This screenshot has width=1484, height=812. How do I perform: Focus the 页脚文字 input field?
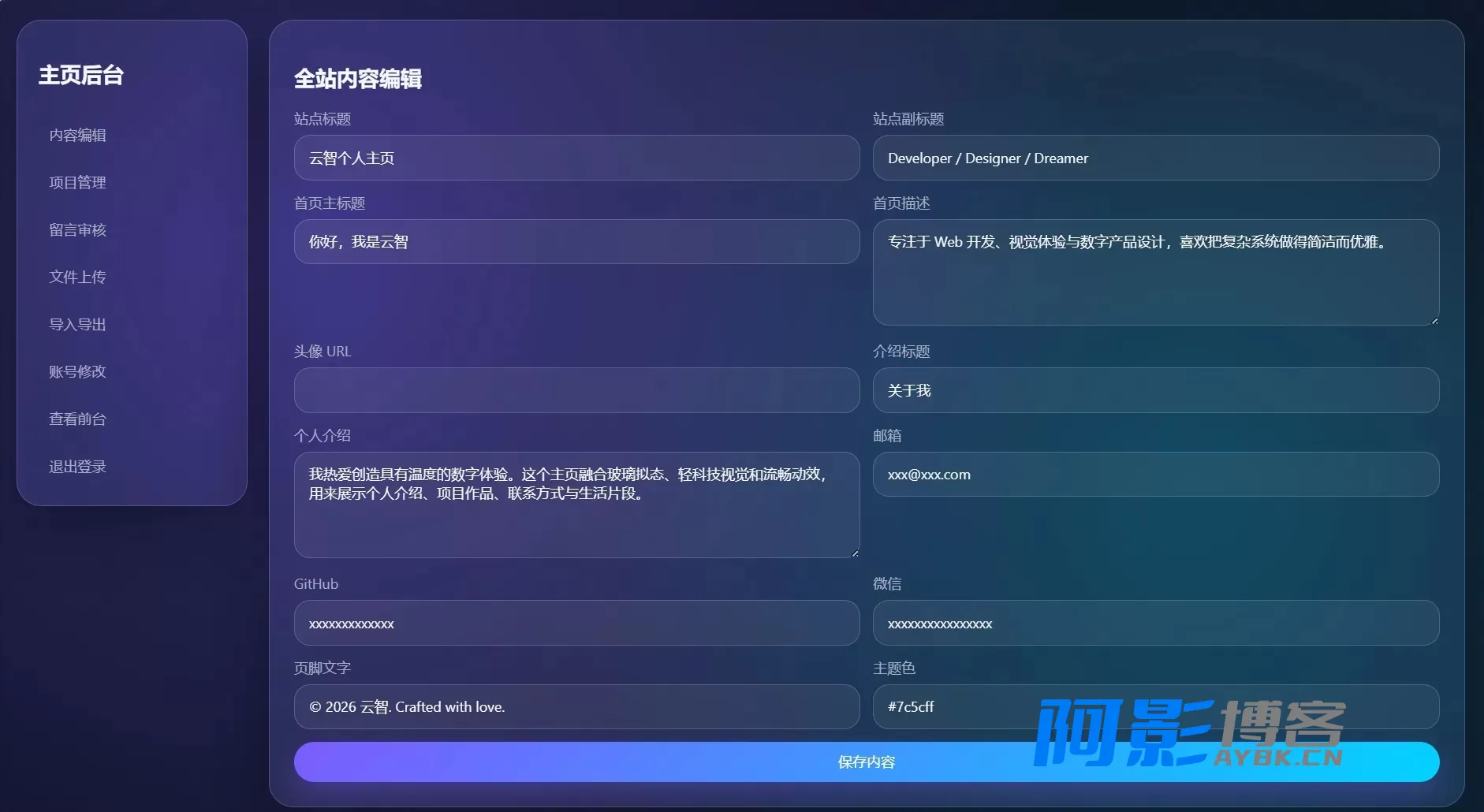[x=576, y=707]
